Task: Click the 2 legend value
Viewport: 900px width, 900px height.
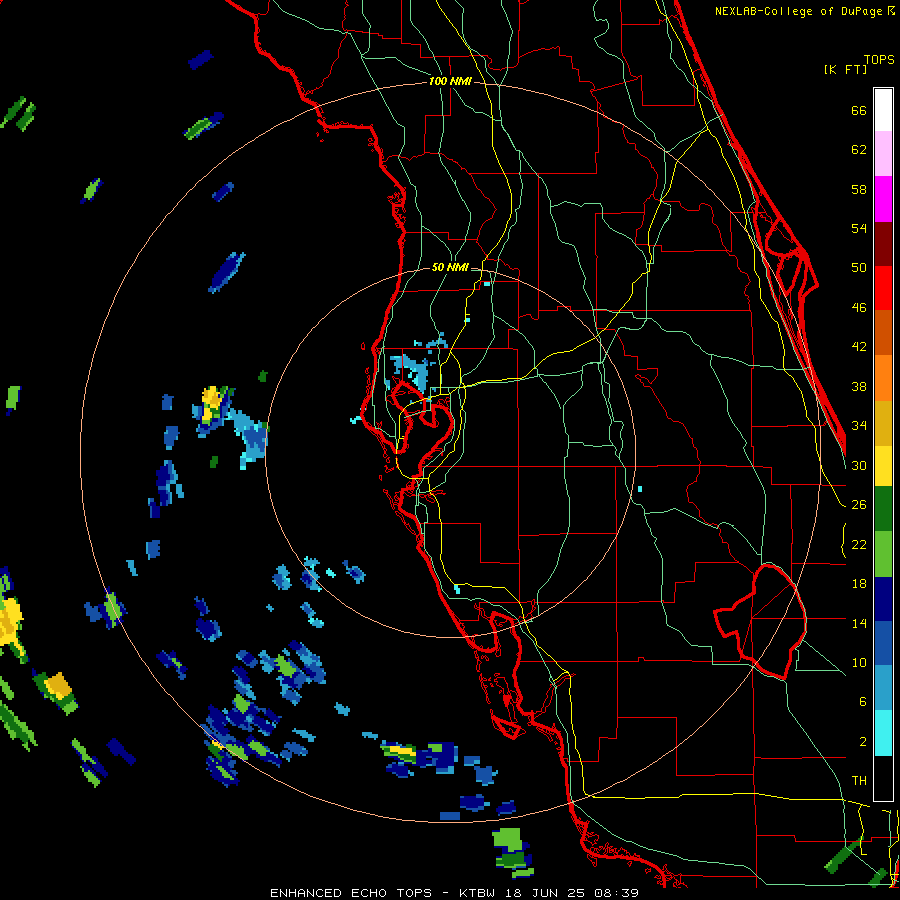Action: 863,741
